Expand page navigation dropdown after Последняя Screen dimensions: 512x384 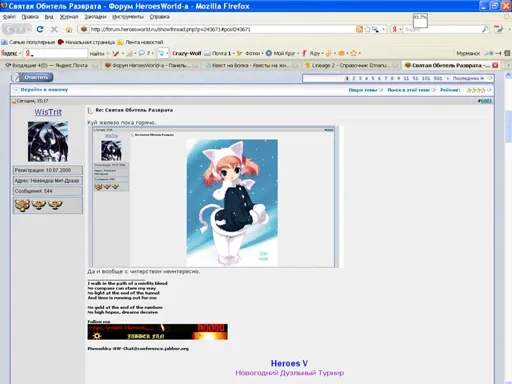coord(489,78)
